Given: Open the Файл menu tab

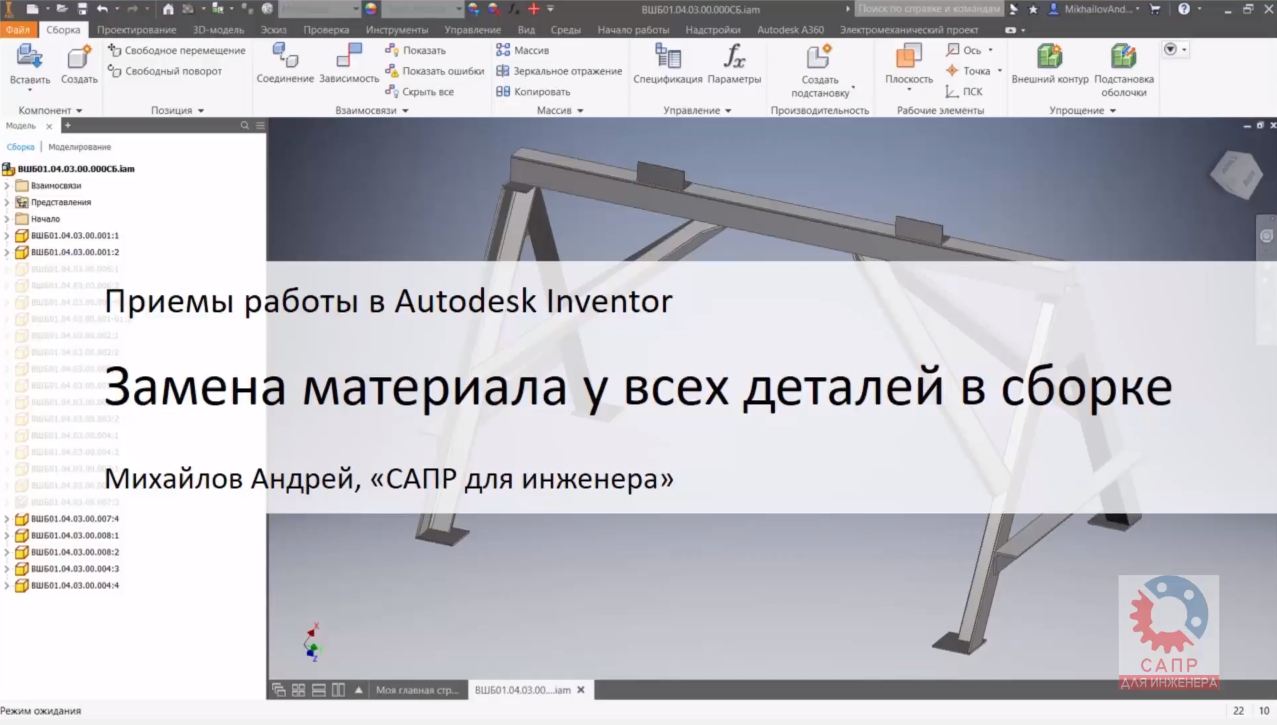Looking at the screenshot, I should 18,30.
